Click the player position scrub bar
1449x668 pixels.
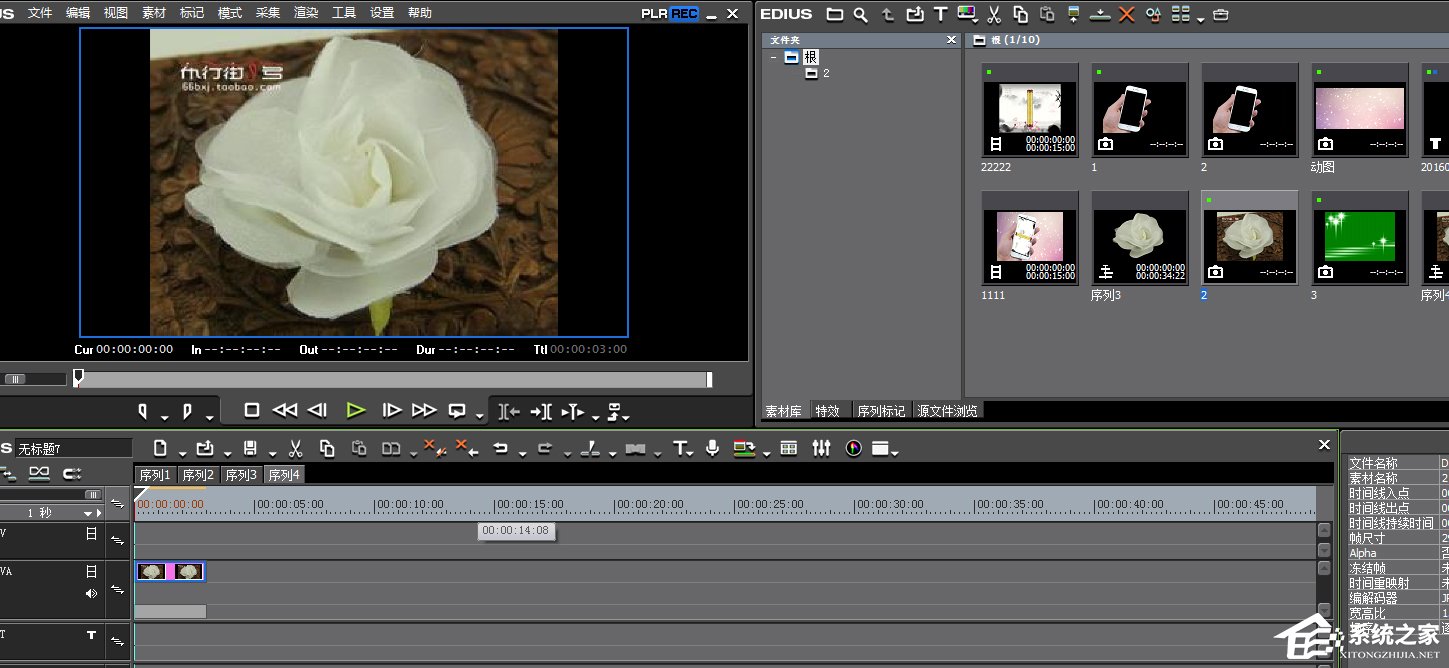click(x=392, y=380)
